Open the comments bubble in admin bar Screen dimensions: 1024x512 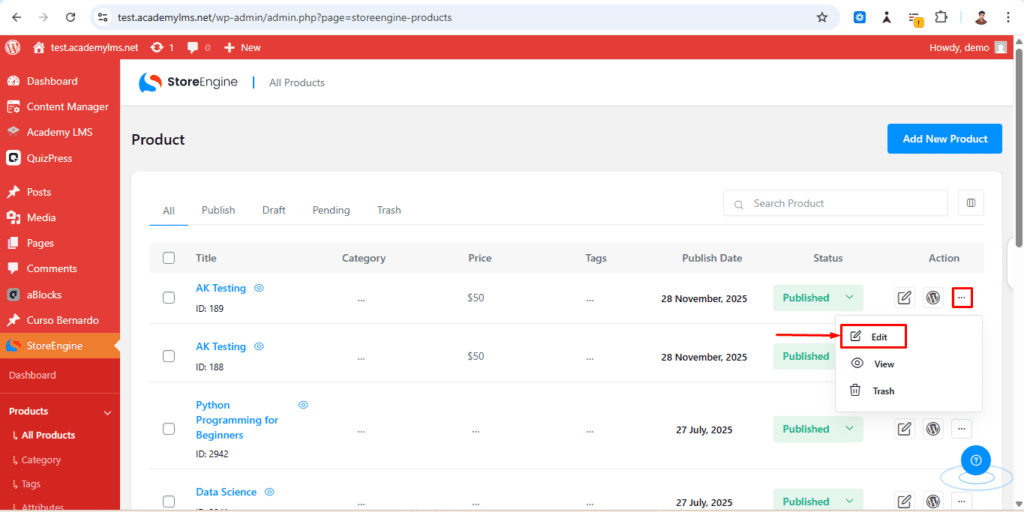click(x=199, y=47)
